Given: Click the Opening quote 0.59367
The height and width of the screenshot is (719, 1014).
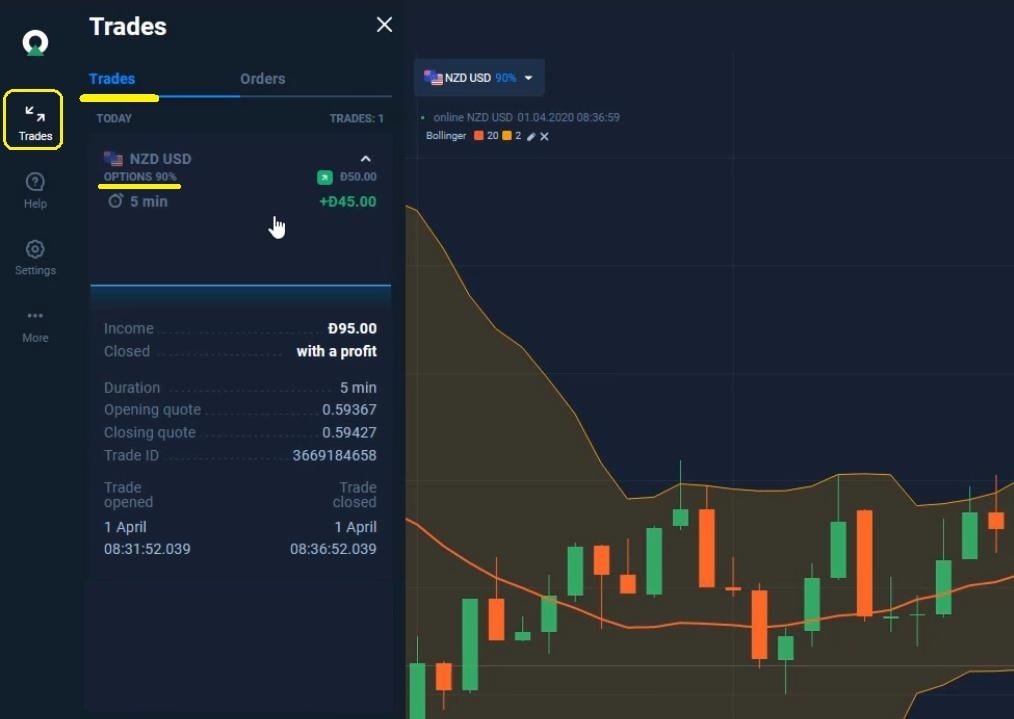Looking at the screenshot, I should [349, 410].
